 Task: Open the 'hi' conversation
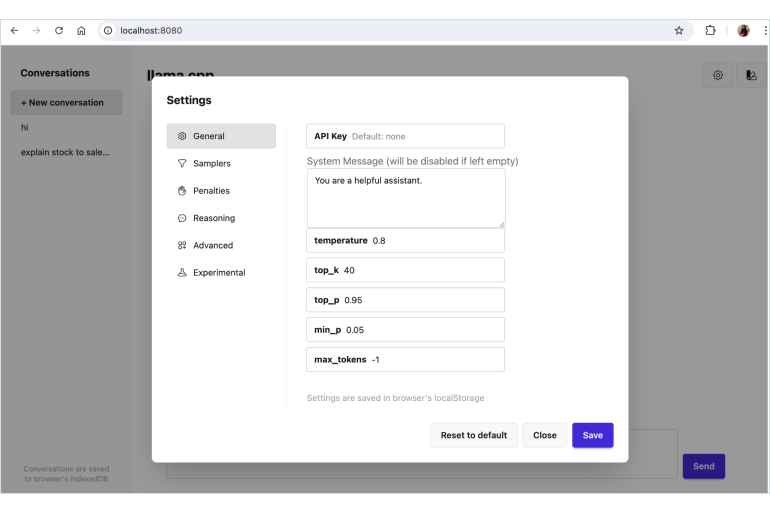(x=66, y=128)
